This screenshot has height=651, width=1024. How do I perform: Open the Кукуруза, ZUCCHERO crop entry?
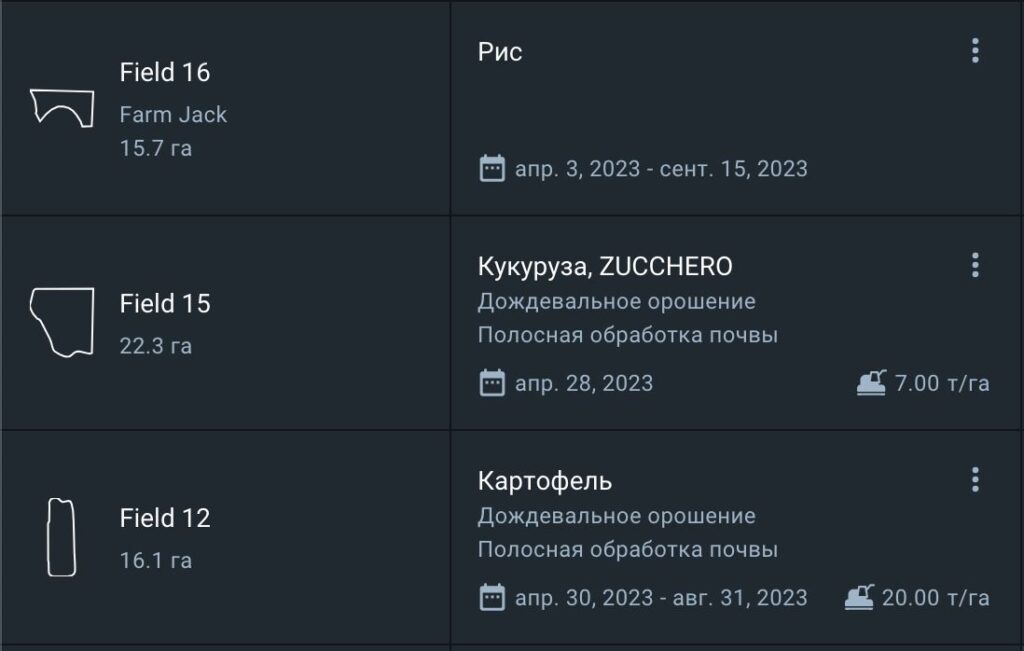coord(605,267)
